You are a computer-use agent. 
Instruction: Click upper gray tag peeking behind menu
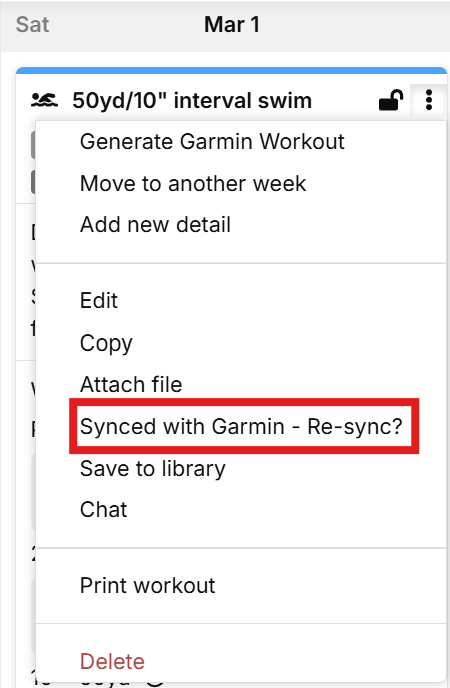pos(33,146)
